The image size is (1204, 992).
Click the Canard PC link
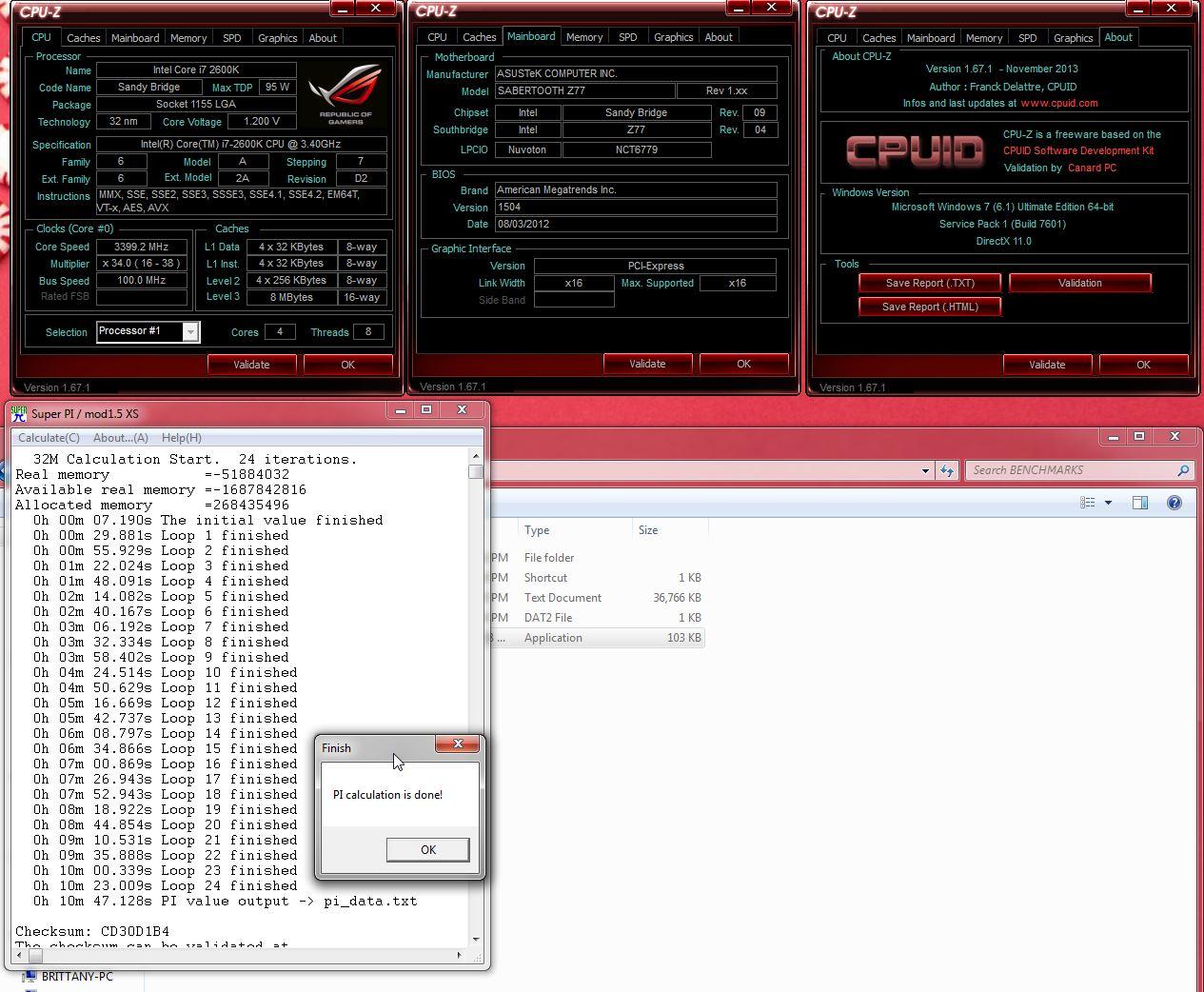coord(1092,168)
